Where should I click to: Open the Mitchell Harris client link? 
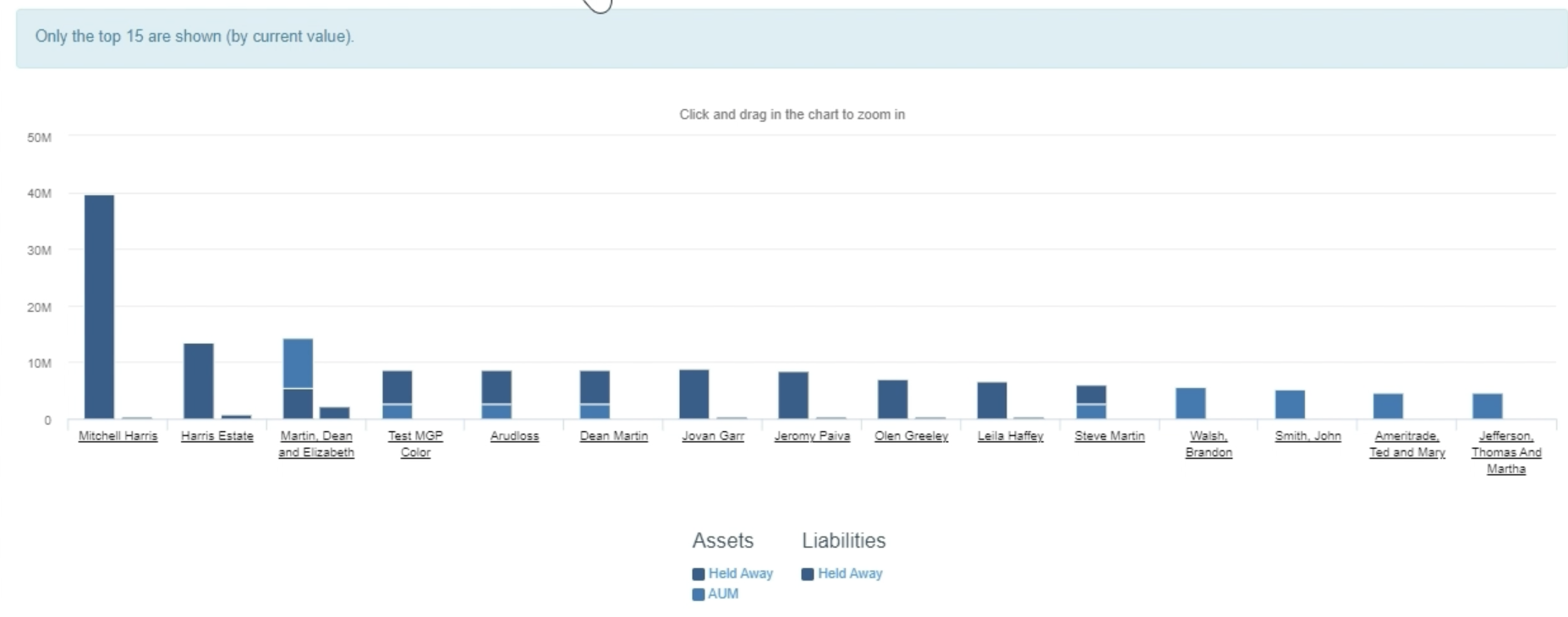[118, 436]
